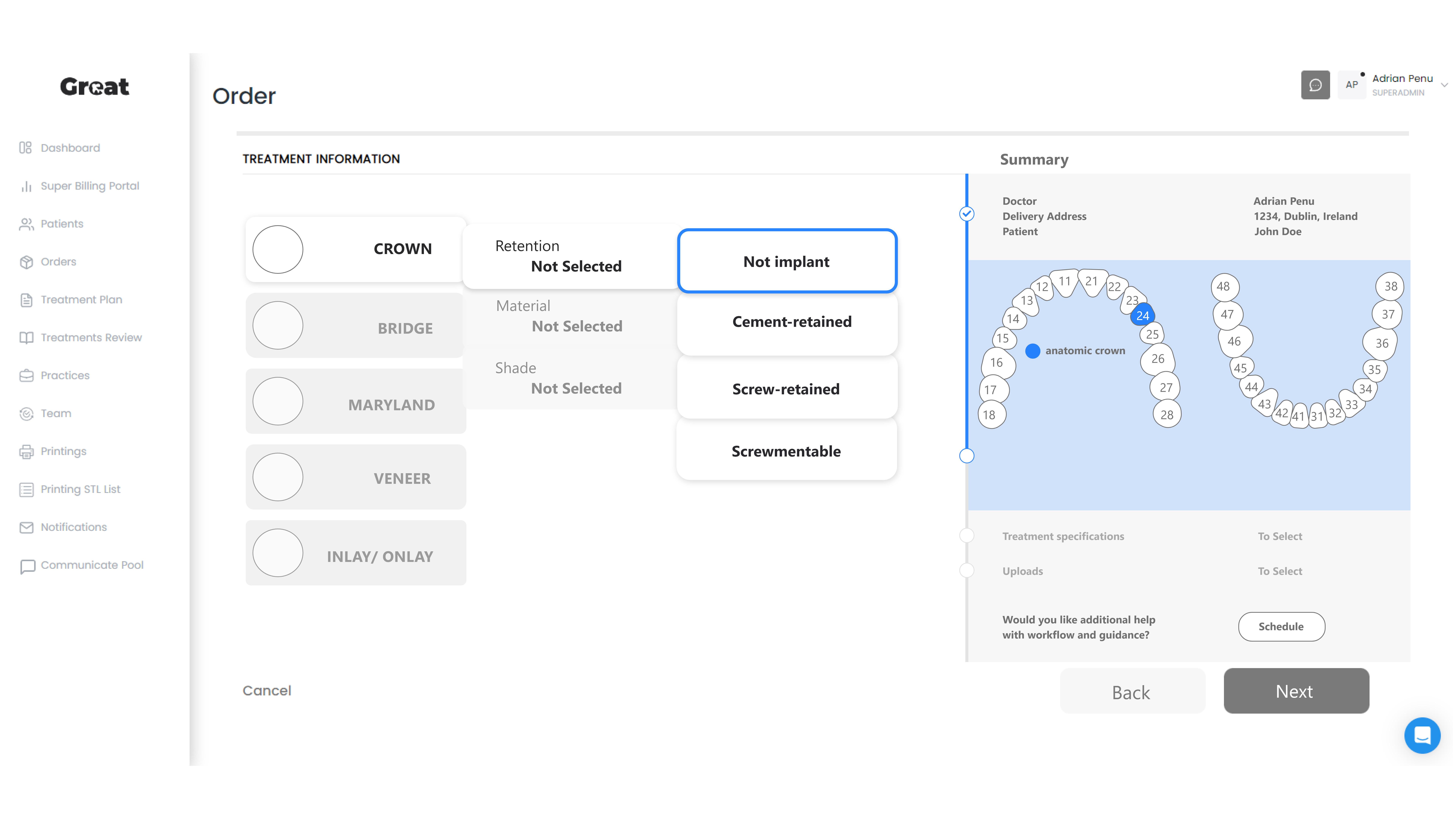This screenshot has height=819, width=1456.
Task: Open Super Billing Portal link
Action: [90, 186]
